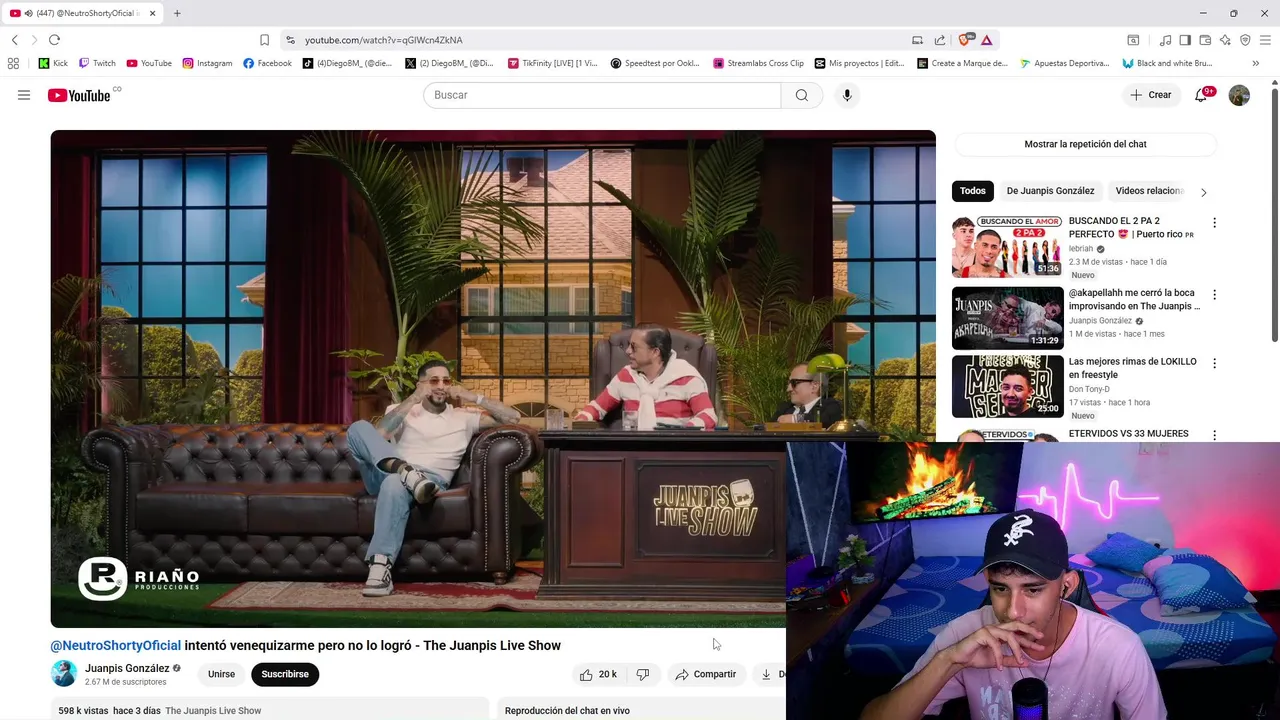The image size is (1280, 720).
Task: Open the apps grid in bookmarks bar
Action: click(x=13, y=63)
